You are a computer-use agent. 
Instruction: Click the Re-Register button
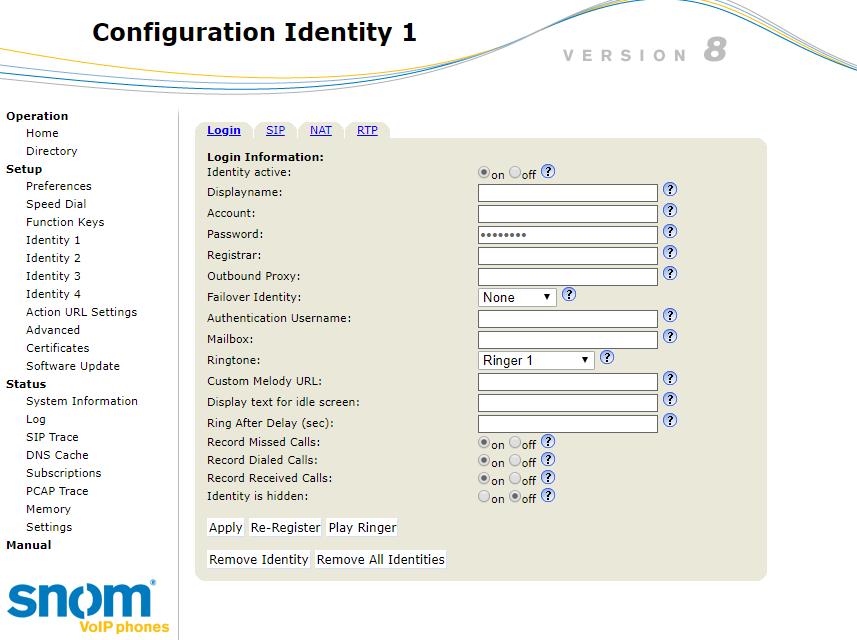pyautogui.click(x=285, y=528)
